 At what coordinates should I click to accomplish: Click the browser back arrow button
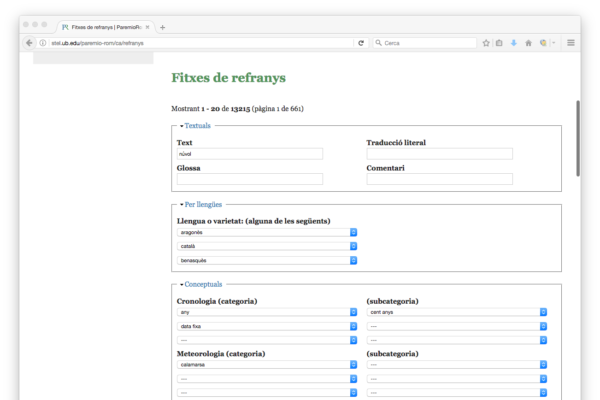click(x=29, y=43)
